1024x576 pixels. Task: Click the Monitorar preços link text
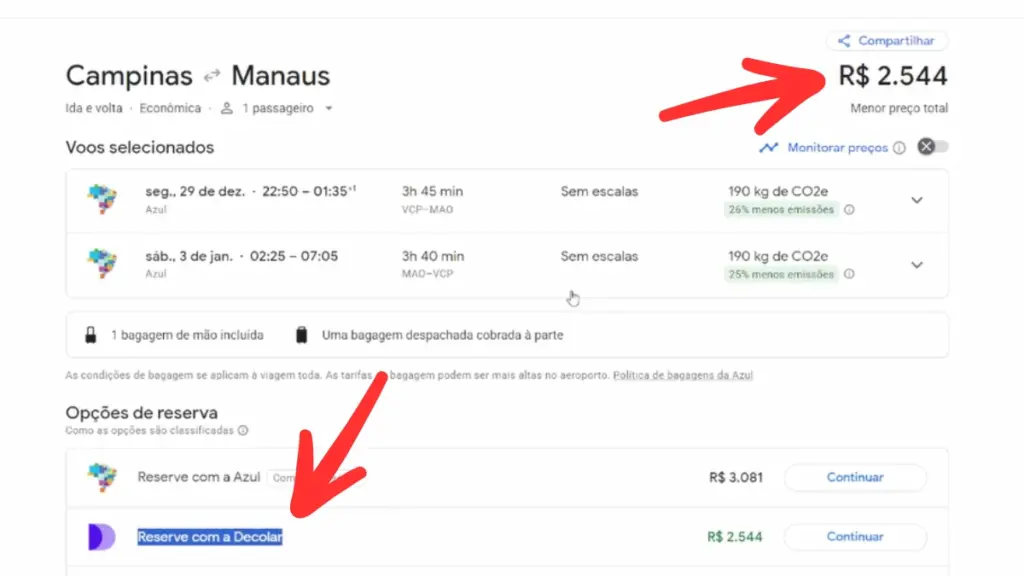[837, 148]
